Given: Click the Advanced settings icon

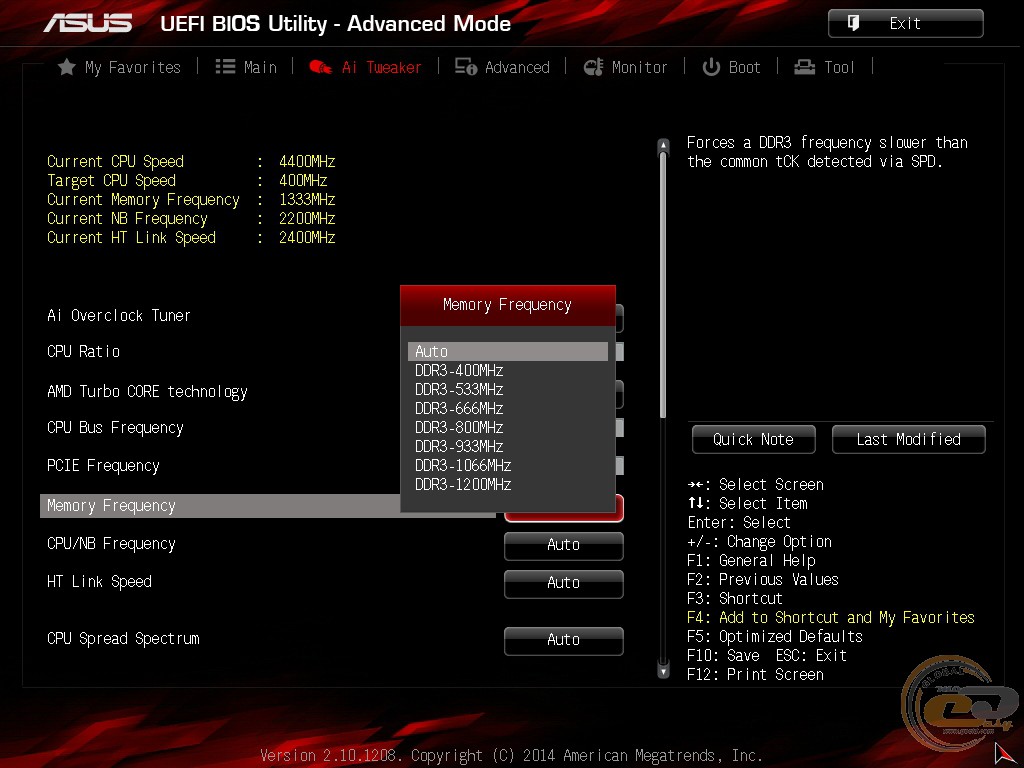Looking at the screenshot, I should click(x=466, y=67).
